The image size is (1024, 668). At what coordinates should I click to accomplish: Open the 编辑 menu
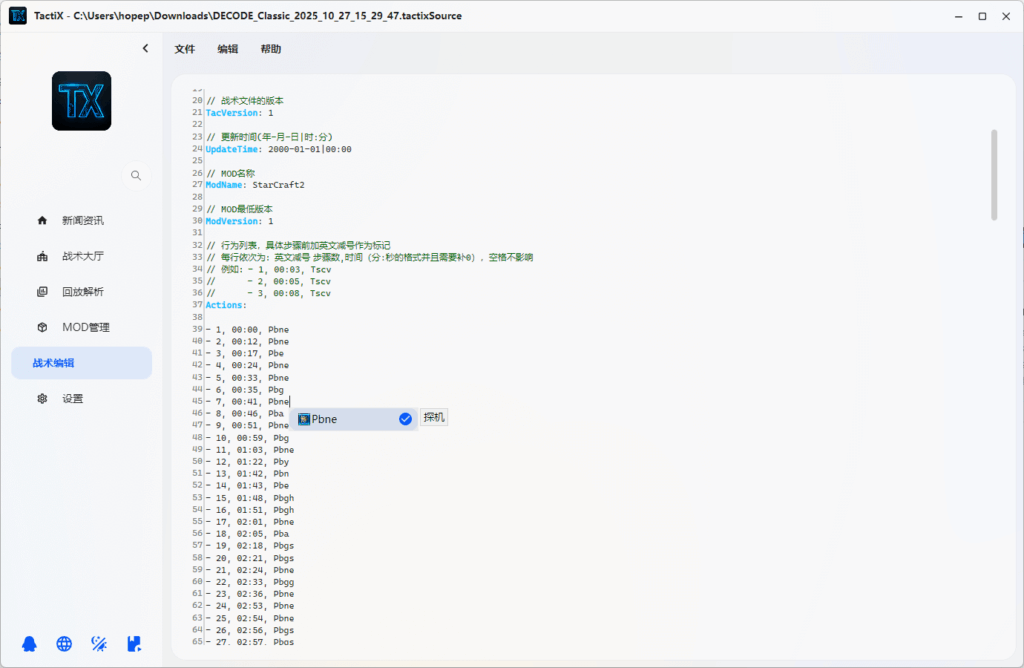(228, 49)
